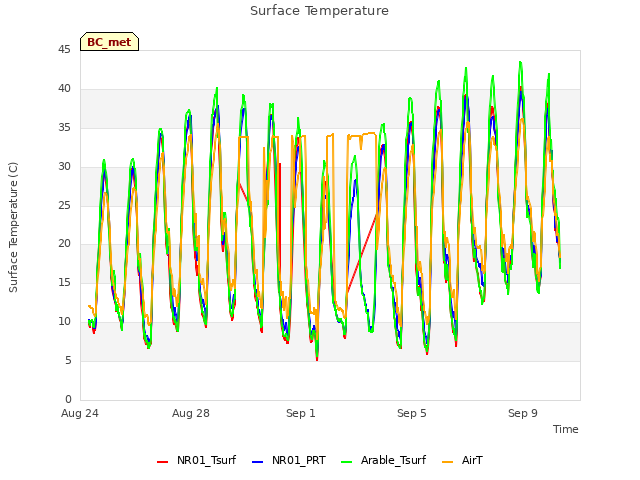Click the orange AirT legend color marker
640x480 pixels.
(x=448, y=462)
